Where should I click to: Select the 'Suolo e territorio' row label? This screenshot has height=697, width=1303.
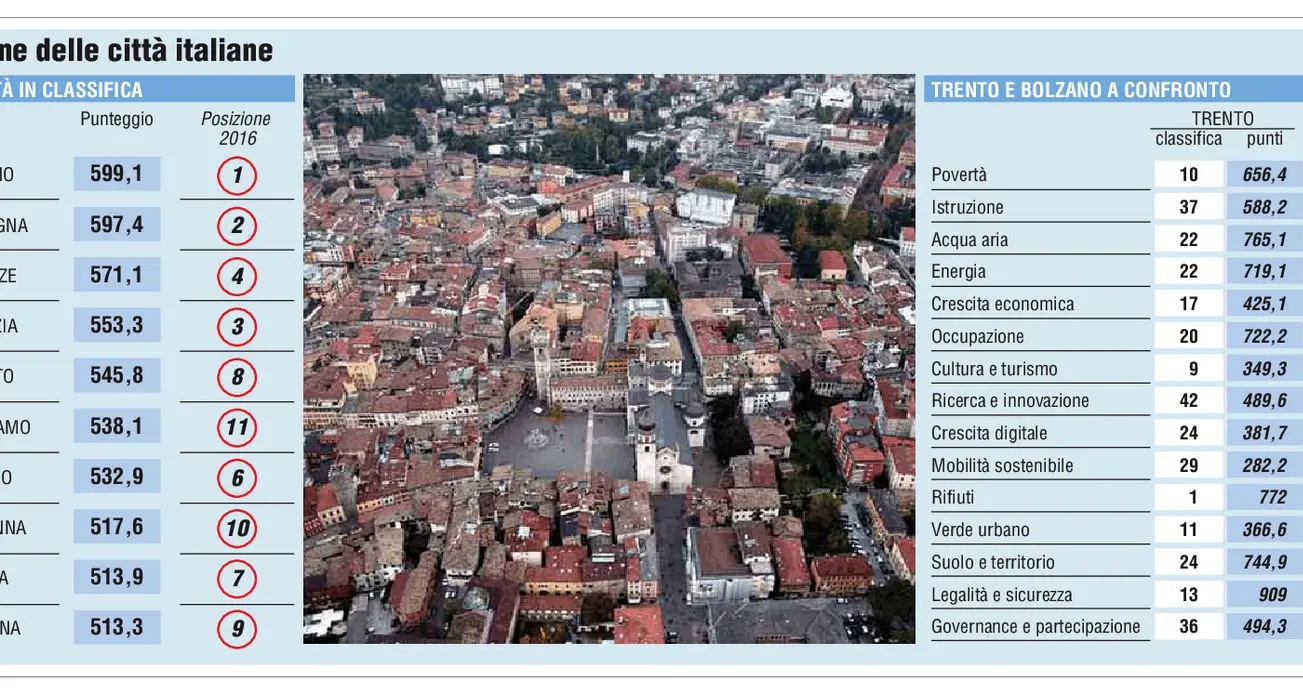tap(993, 562)
